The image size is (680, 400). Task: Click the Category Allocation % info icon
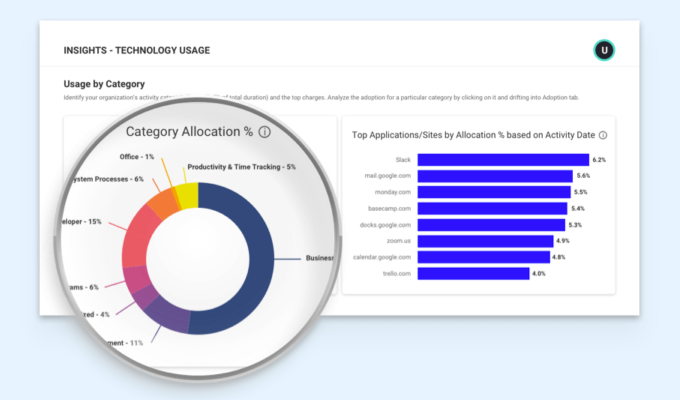pyautogui.click(x=265, y=132)
